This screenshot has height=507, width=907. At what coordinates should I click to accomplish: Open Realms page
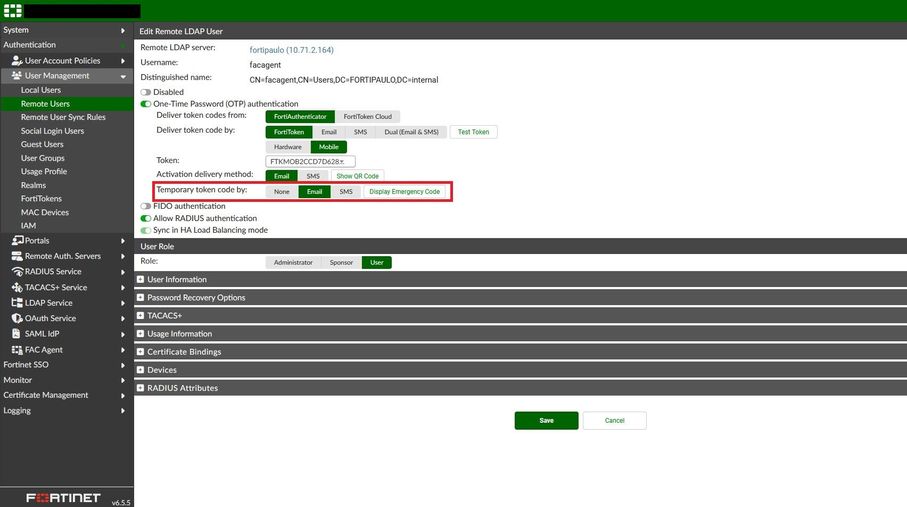pyautogui.click(x=33, y=185)
